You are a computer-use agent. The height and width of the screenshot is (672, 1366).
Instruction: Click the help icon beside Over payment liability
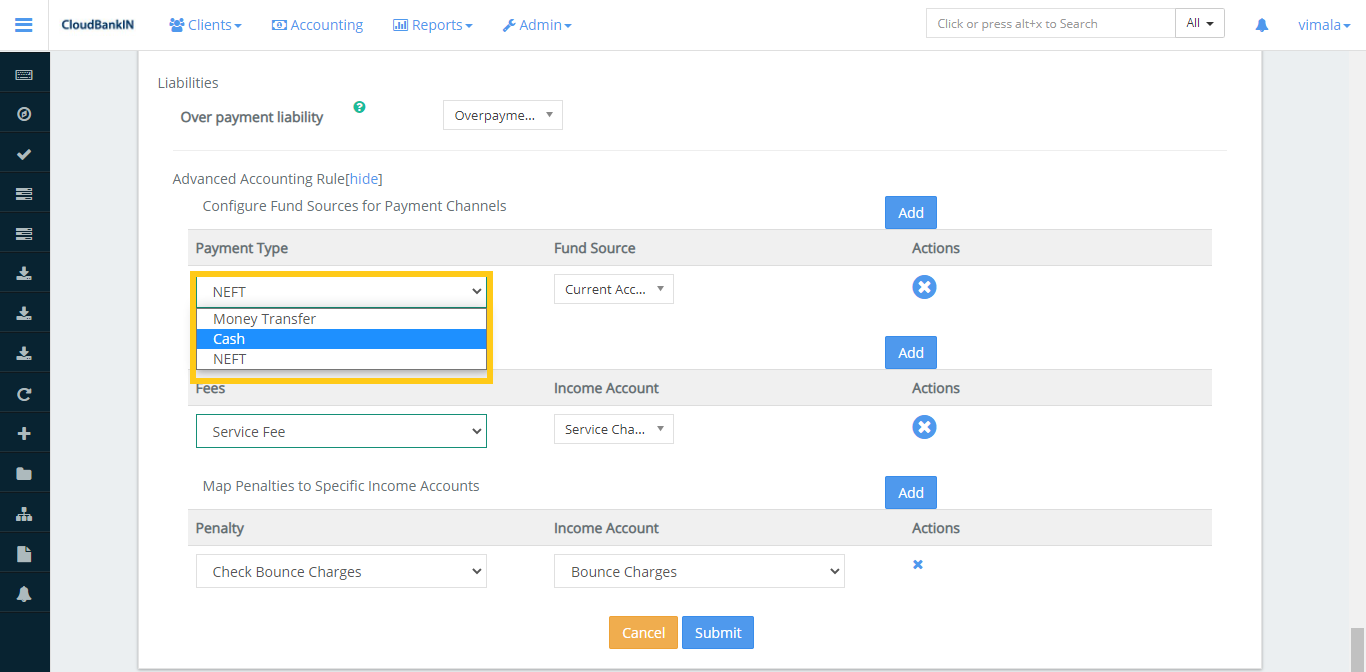coord(359,106)
